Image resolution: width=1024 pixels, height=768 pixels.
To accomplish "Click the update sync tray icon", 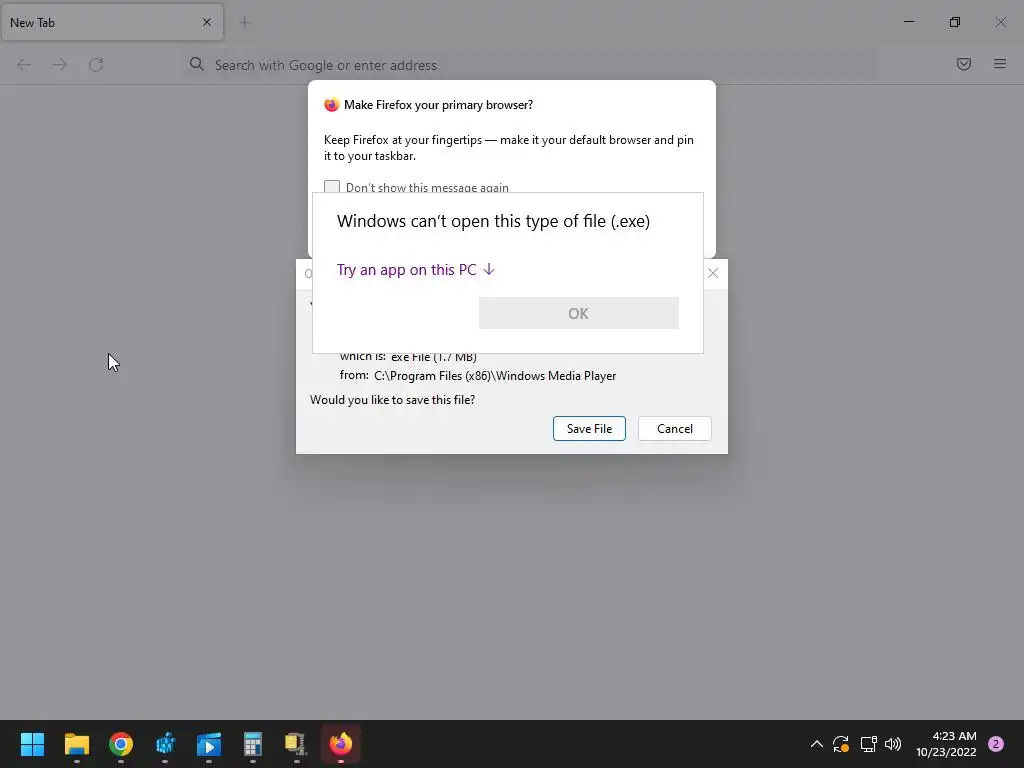I will 841,744.
